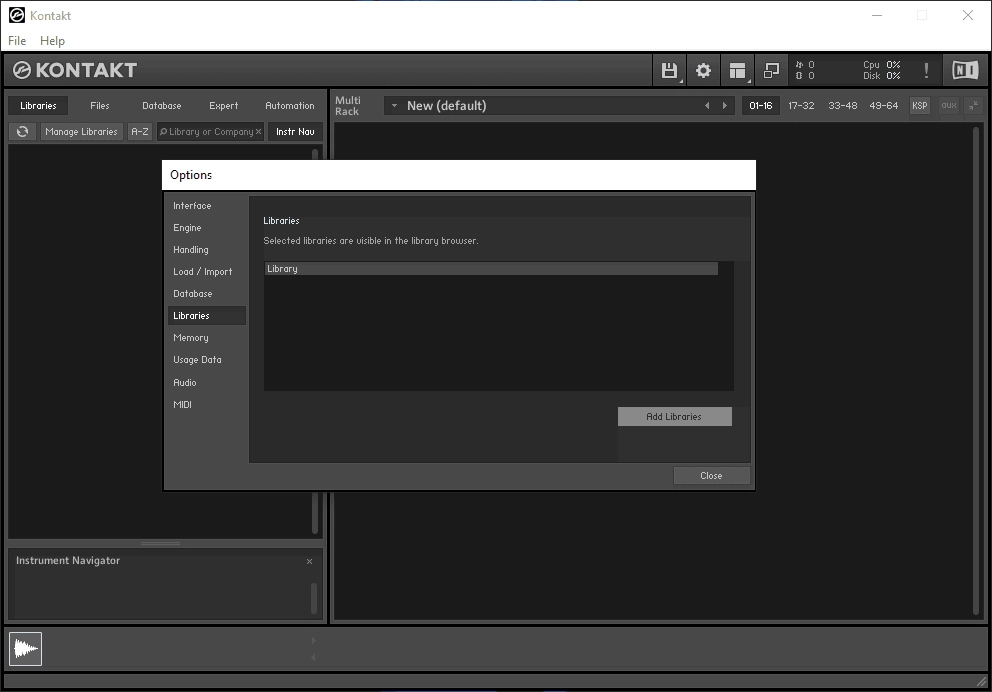Toggle the aux outputs button

(949, 106)
